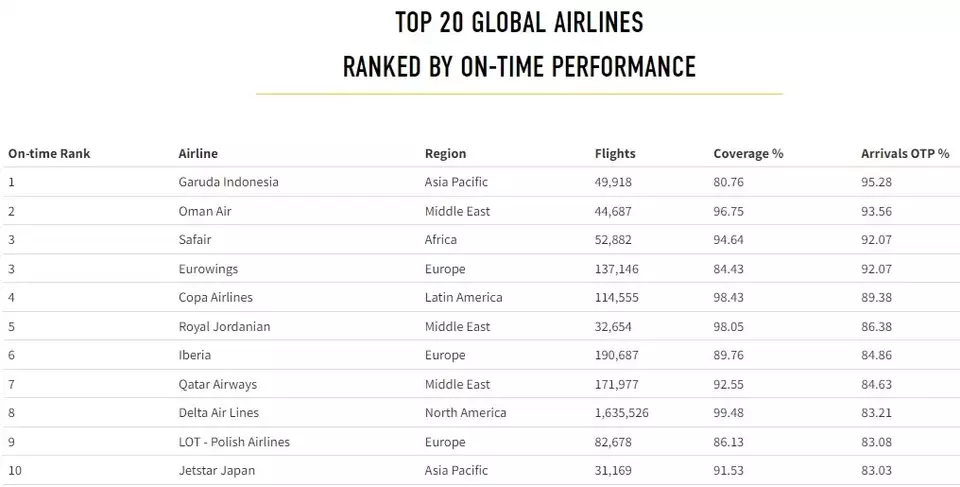Sort by Arrivals OTP % header
This screenshot has height=487, width=960.
coord(905,154)
